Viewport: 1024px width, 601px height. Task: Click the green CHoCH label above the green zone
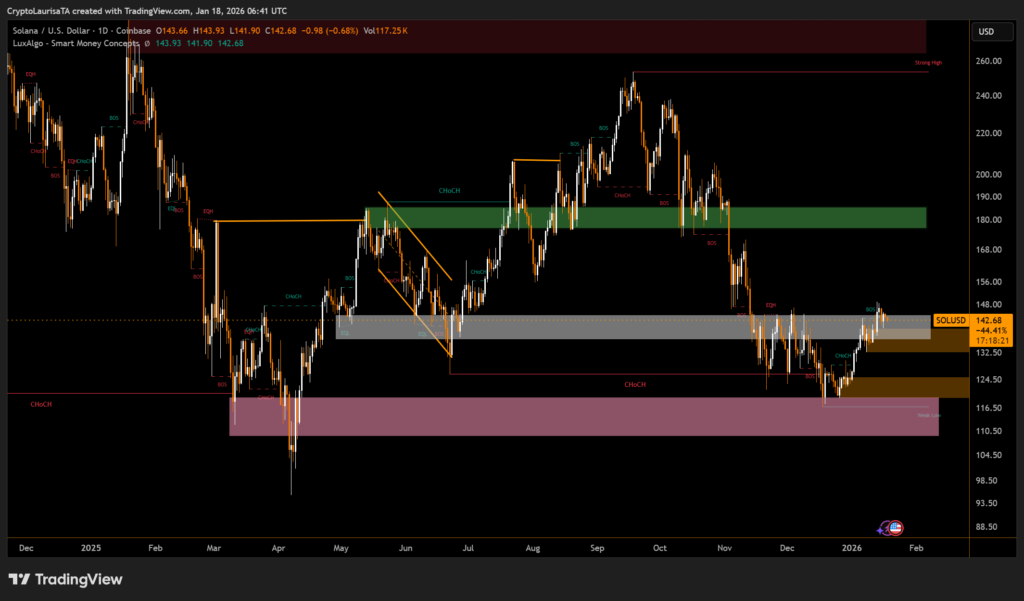point(450,190)
